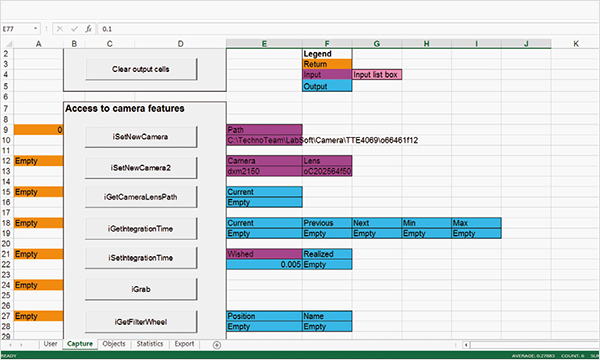Select the Capture sheet tab
The width and height of the screenshot is (600, 360).
coord(80,344)
